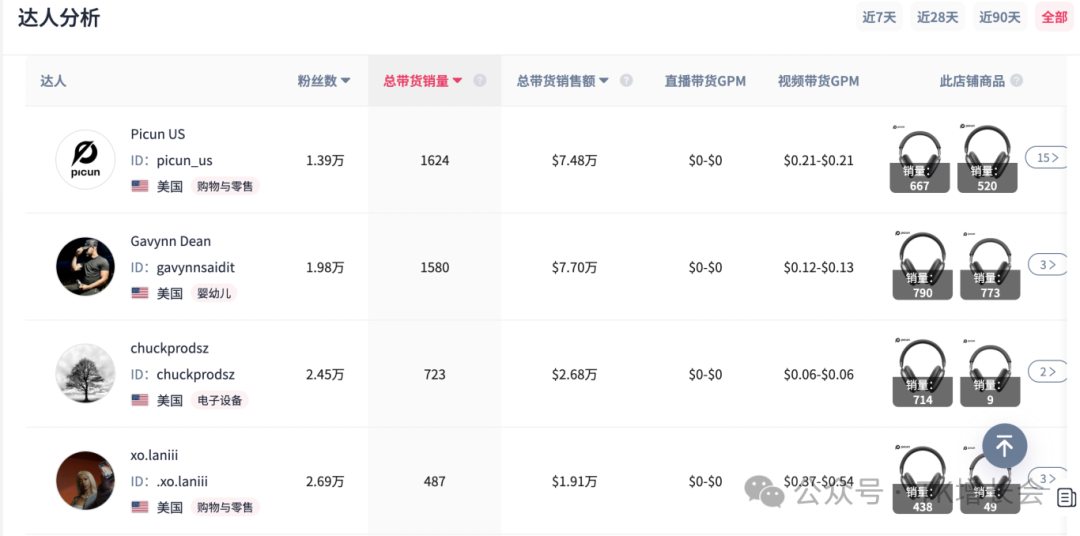Sort by 总带货销售额 column
Image resolution: width=1080 pixels, height=536 pixels.
pyautogui.click(x=562, y=81)
